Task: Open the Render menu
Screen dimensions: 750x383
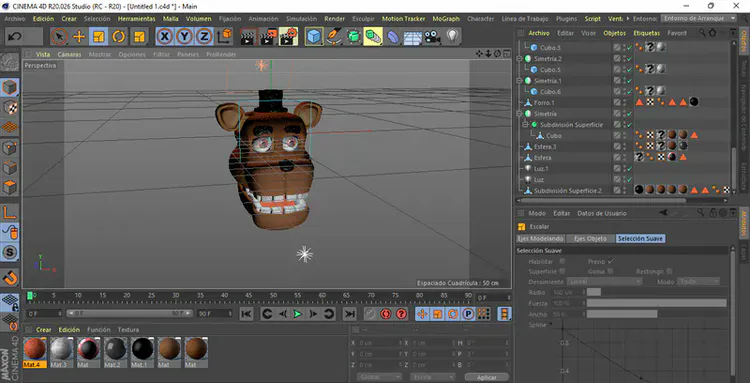Action: pyautogui.click(x=334, y=19)
